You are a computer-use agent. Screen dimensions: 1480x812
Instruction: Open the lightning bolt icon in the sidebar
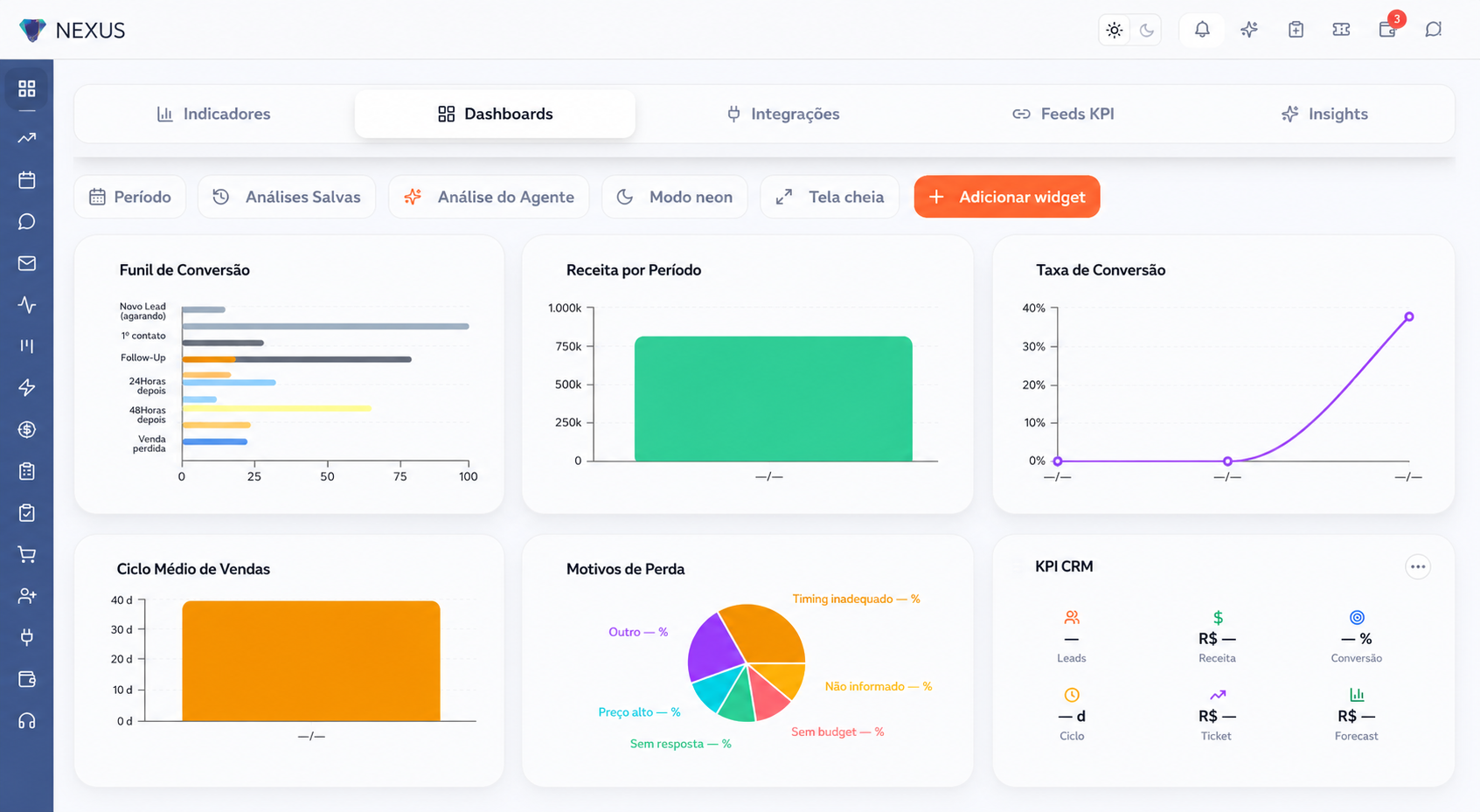[27, 387]
